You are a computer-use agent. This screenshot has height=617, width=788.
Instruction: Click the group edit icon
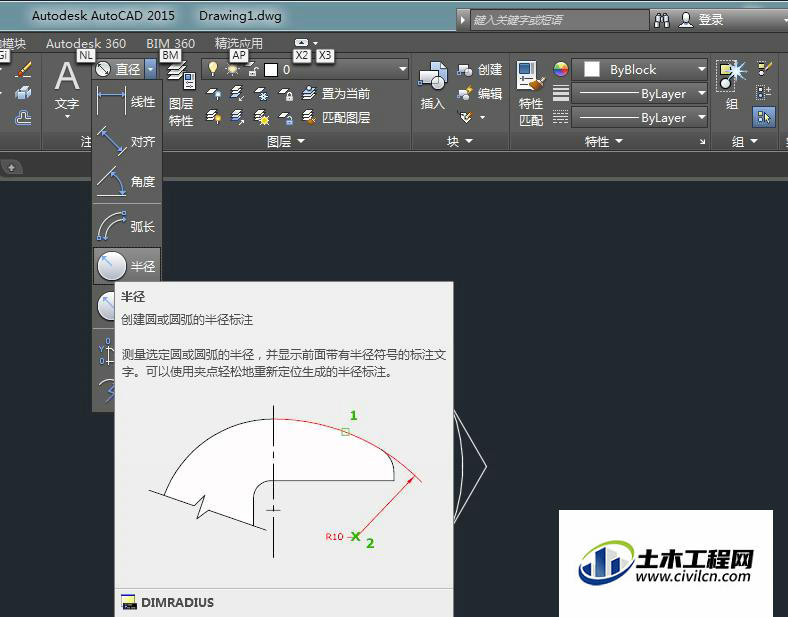[764, 92]
